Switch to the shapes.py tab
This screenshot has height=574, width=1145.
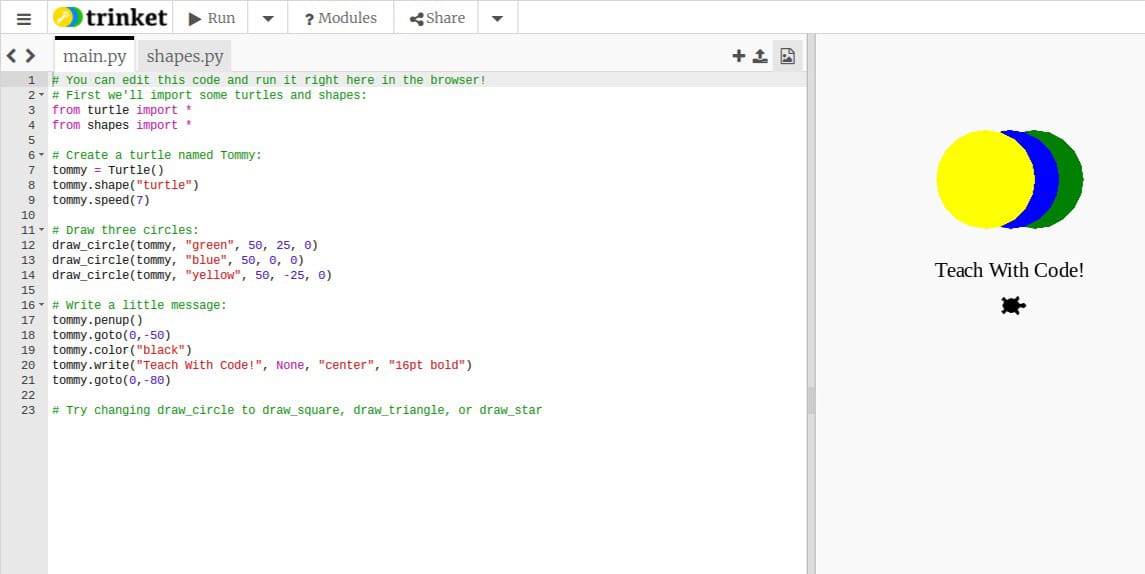pyautogui.click(x=185, y=56)
